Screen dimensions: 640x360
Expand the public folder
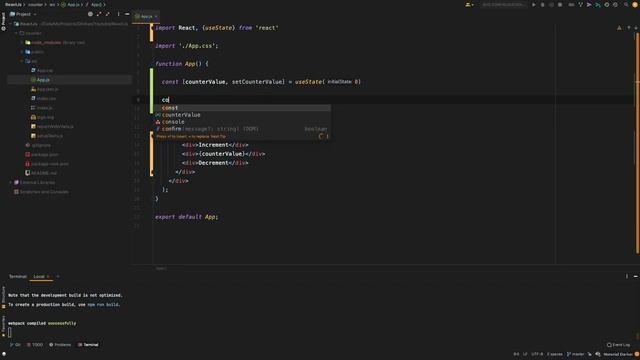(x=22, y=52)
